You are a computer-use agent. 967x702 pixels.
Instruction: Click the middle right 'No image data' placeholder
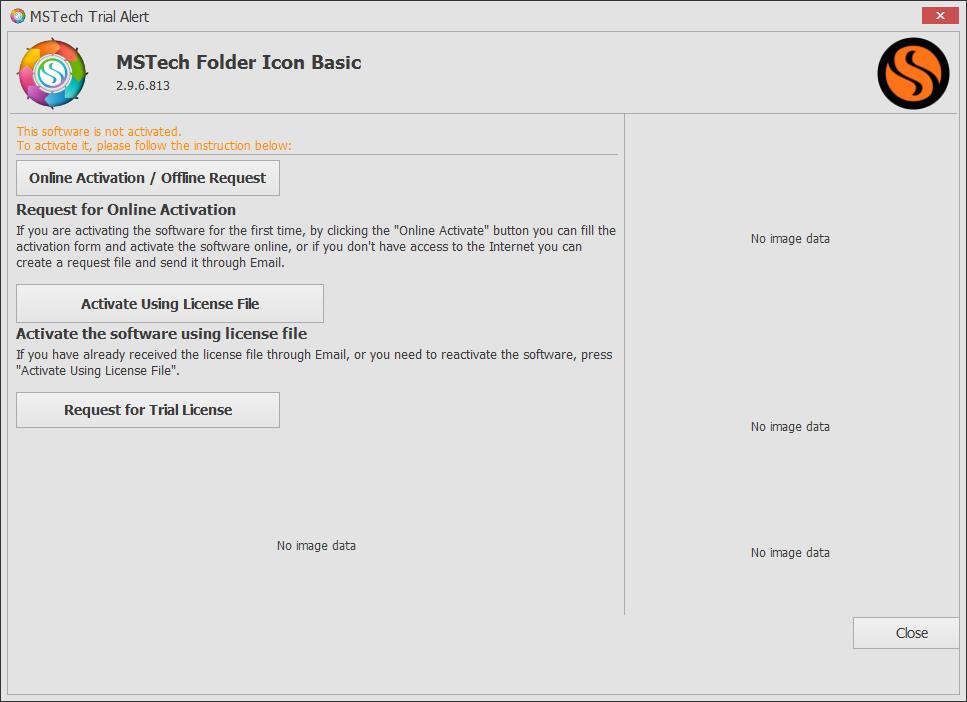coord(790,427)
